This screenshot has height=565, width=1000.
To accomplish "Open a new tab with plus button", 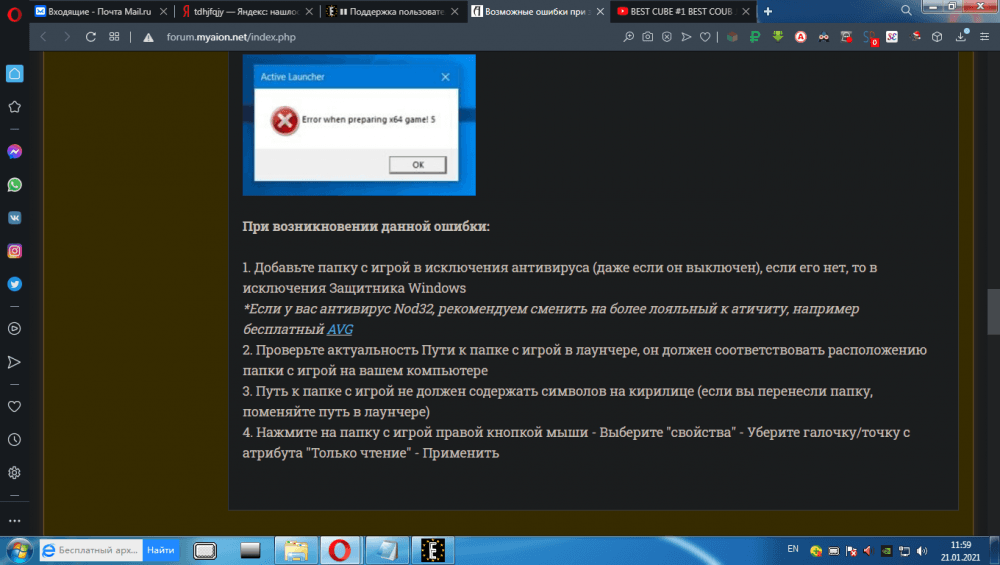I will click(x=768, y=12).
